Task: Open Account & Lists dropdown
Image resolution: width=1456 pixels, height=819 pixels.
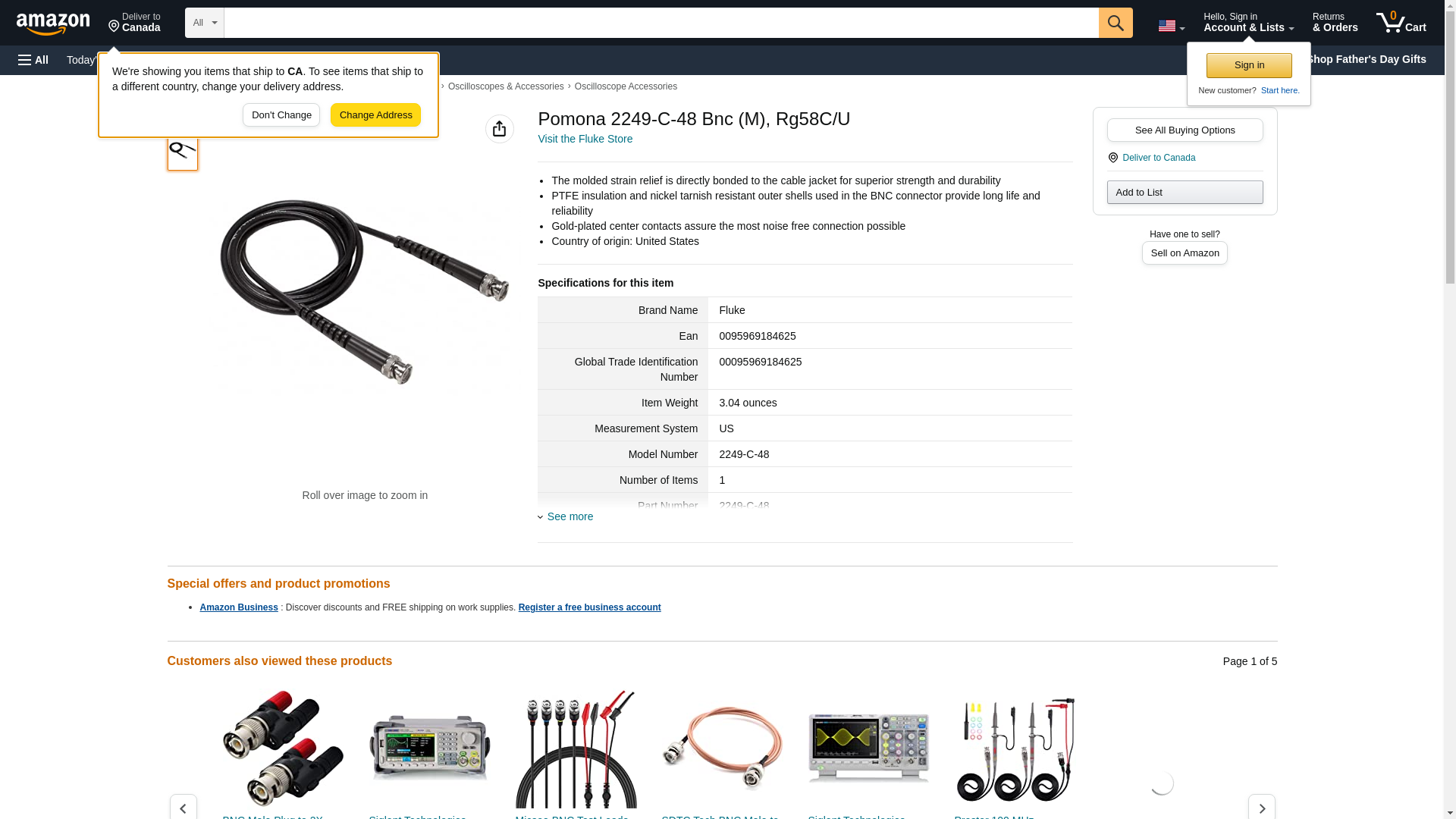Action: click(1248, 23)
